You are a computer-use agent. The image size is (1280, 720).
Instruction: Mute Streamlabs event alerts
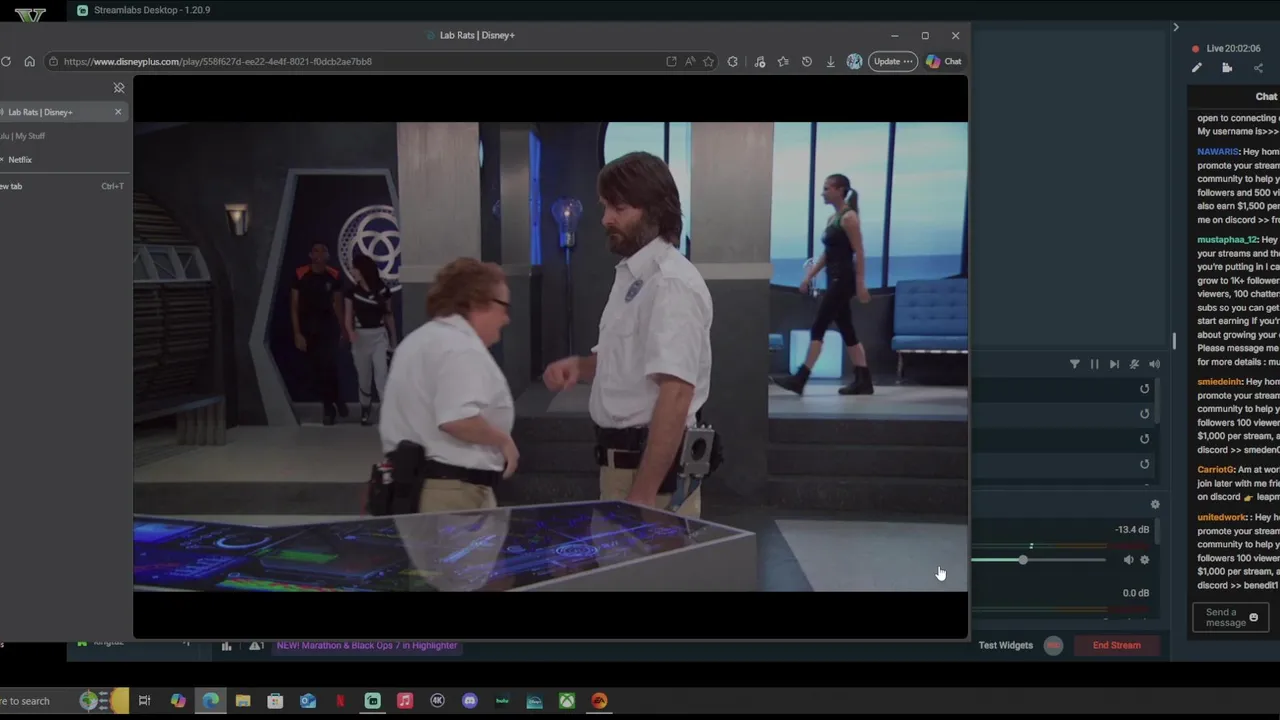pyautogui.click(x=1134, y=364)
